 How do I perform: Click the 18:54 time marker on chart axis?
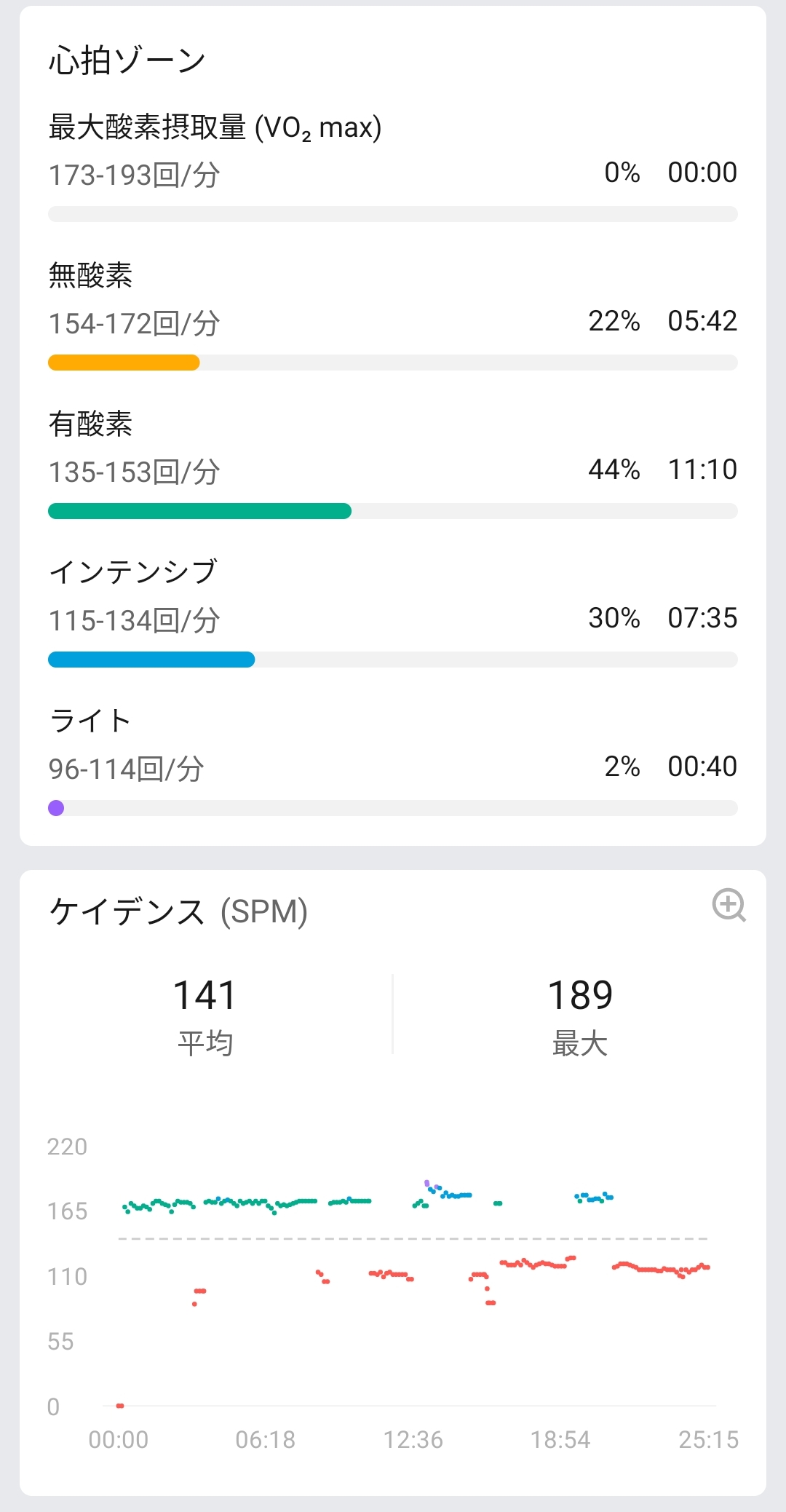[x=560, y=1439]
